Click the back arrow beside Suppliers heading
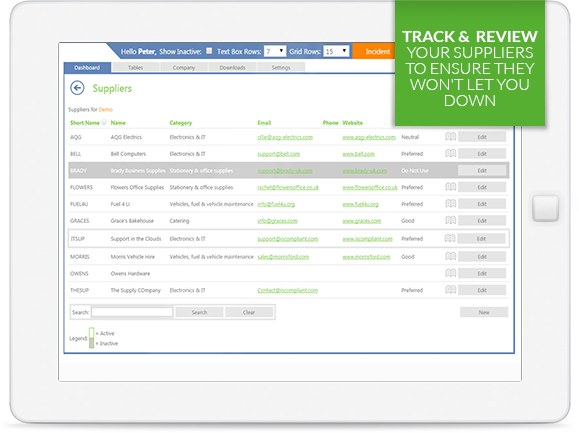579x433 pixels. (77, 88)
